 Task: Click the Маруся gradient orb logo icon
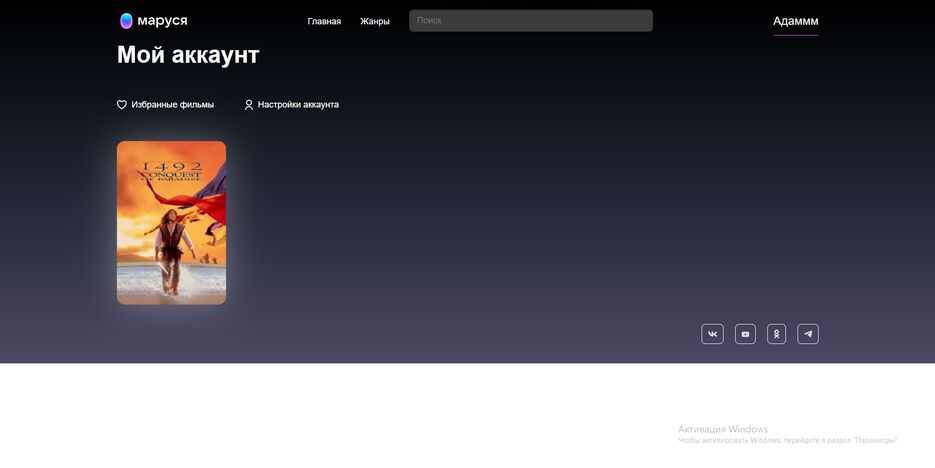[x=126, y=21]
